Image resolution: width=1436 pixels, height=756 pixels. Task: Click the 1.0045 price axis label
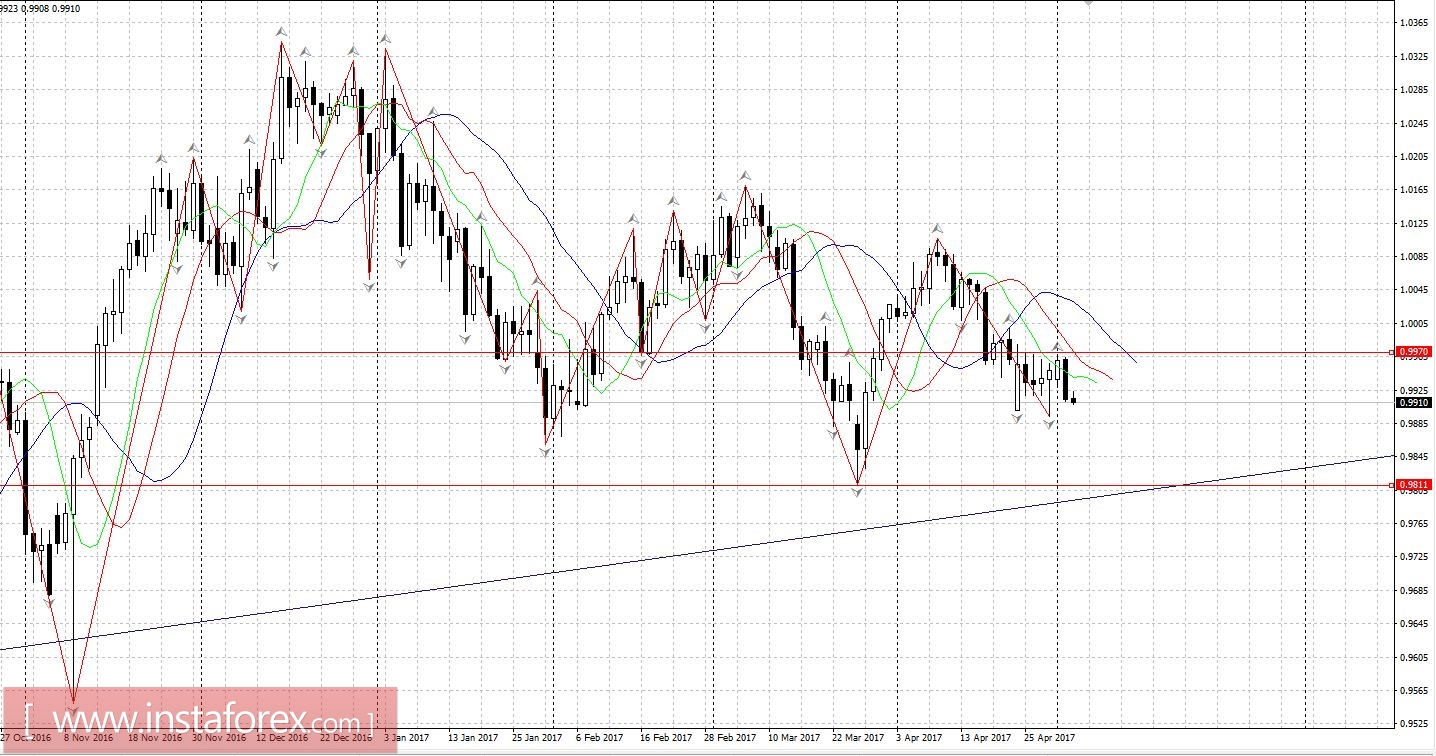pos(1414,291)
